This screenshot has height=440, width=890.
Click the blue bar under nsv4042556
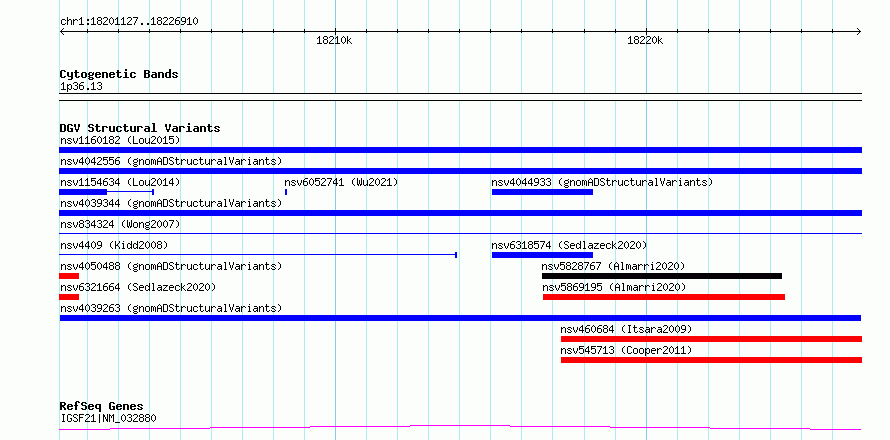click(x=460, y=171)
